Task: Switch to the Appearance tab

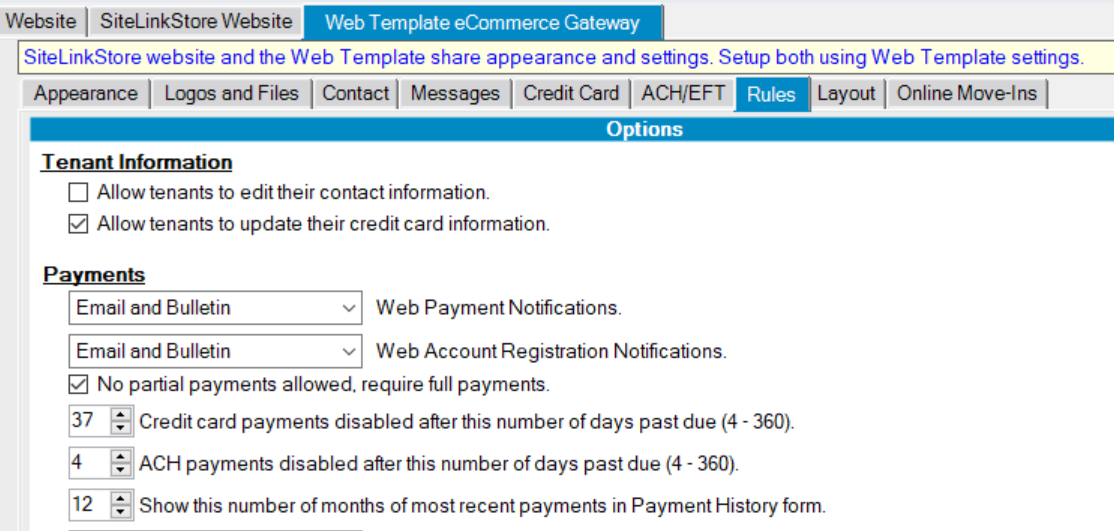Action: (x=86, y=94)
